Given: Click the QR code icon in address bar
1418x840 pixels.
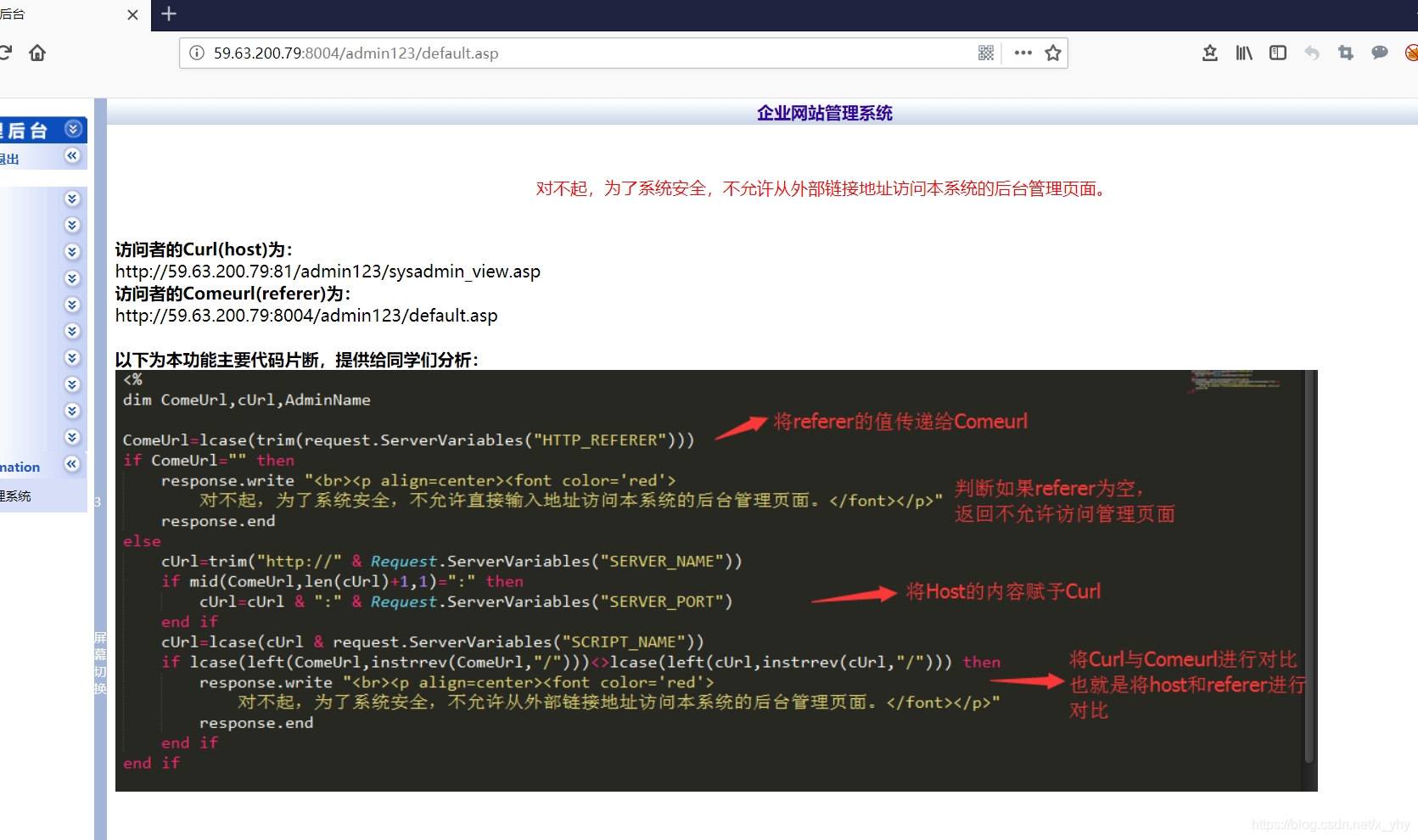Looking at the screenshot, I should pos(985,53).
